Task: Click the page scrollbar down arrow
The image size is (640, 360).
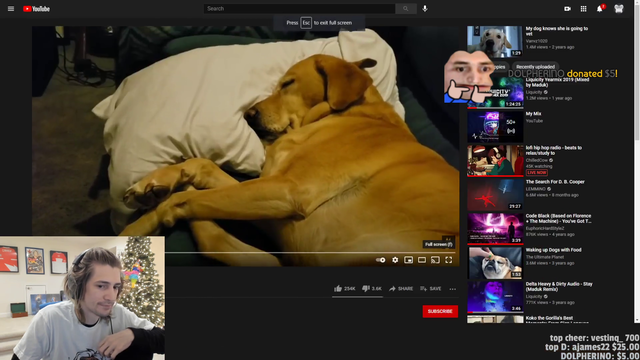Action: click(x=637, y=320)
